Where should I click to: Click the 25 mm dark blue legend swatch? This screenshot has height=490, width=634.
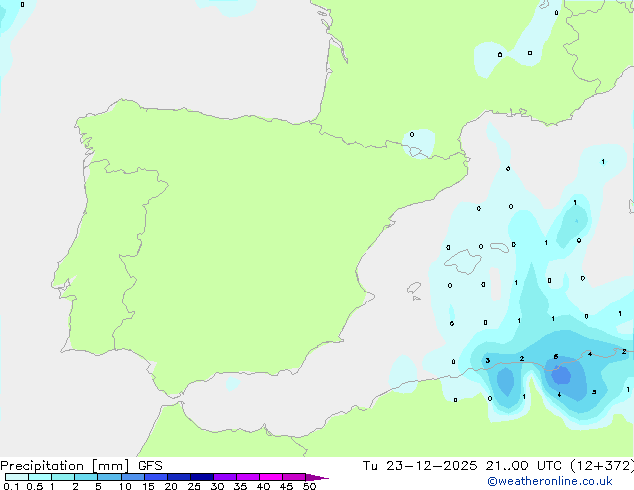(x=201, y=477)
